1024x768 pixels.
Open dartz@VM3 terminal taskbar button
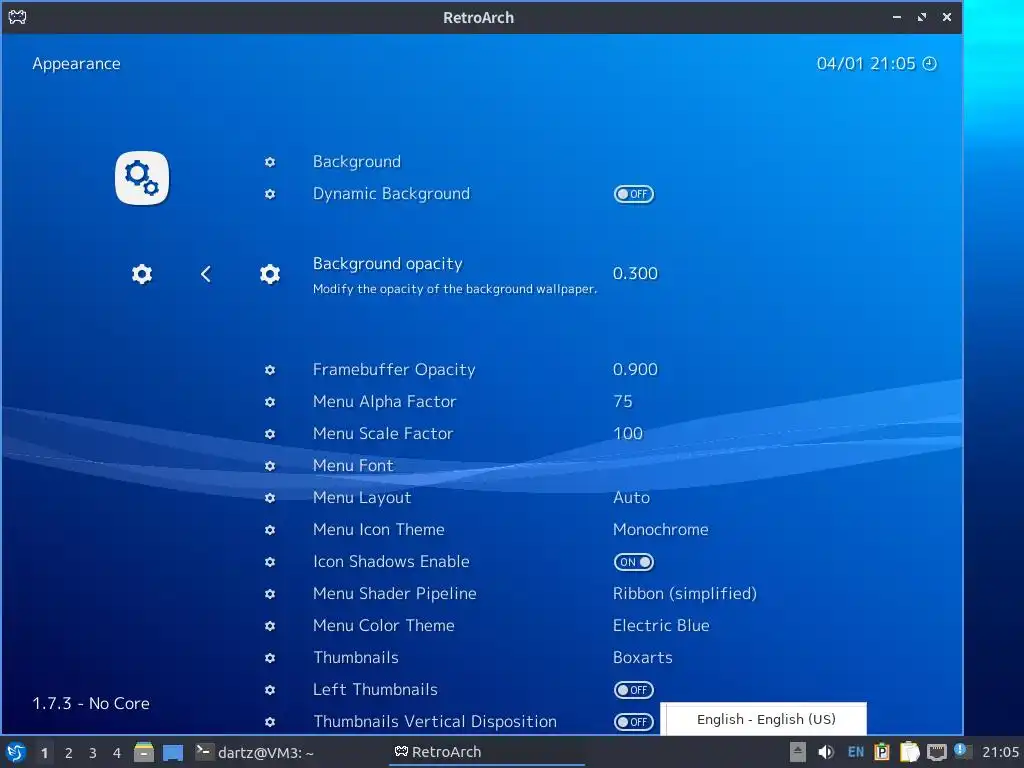click(255, 752)
